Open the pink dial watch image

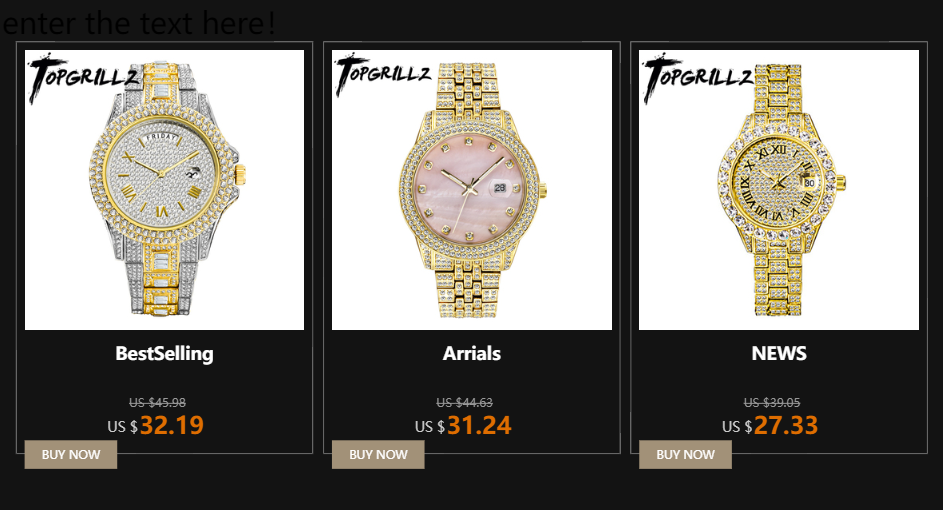472,190
